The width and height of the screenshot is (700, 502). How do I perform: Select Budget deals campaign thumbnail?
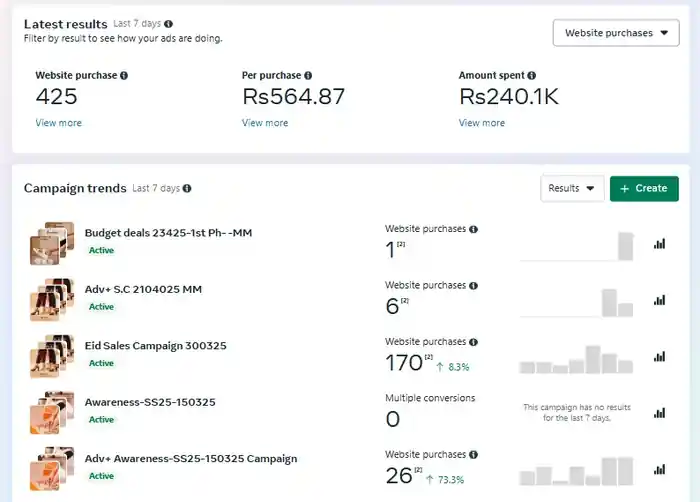(52, 243)
